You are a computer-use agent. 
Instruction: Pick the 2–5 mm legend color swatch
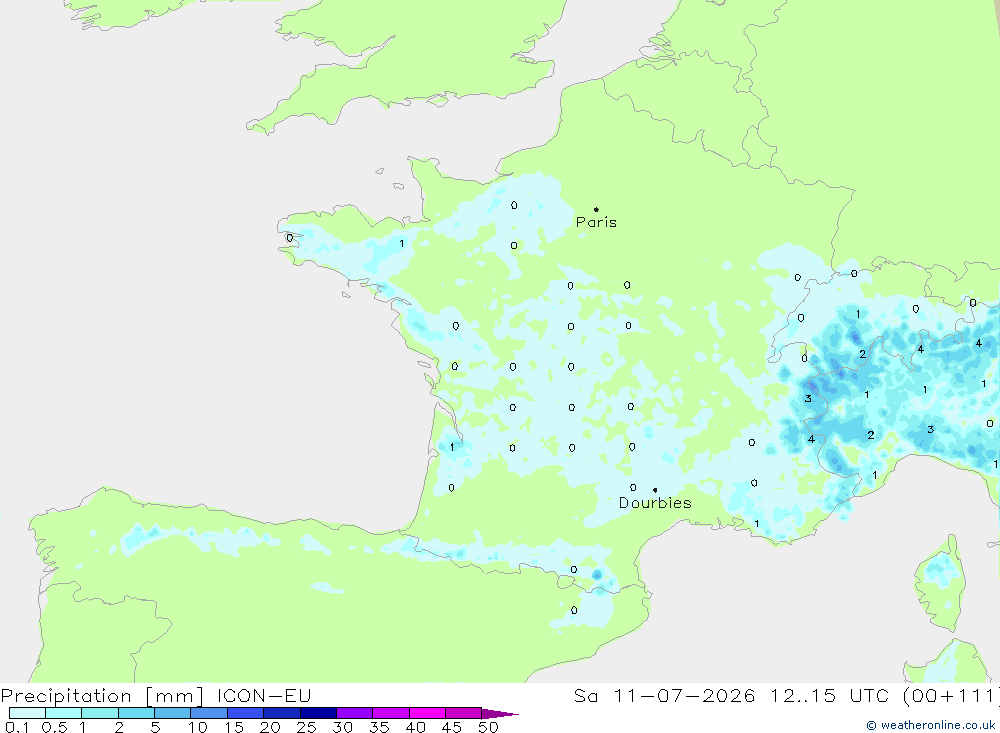[x=136, y=713]
